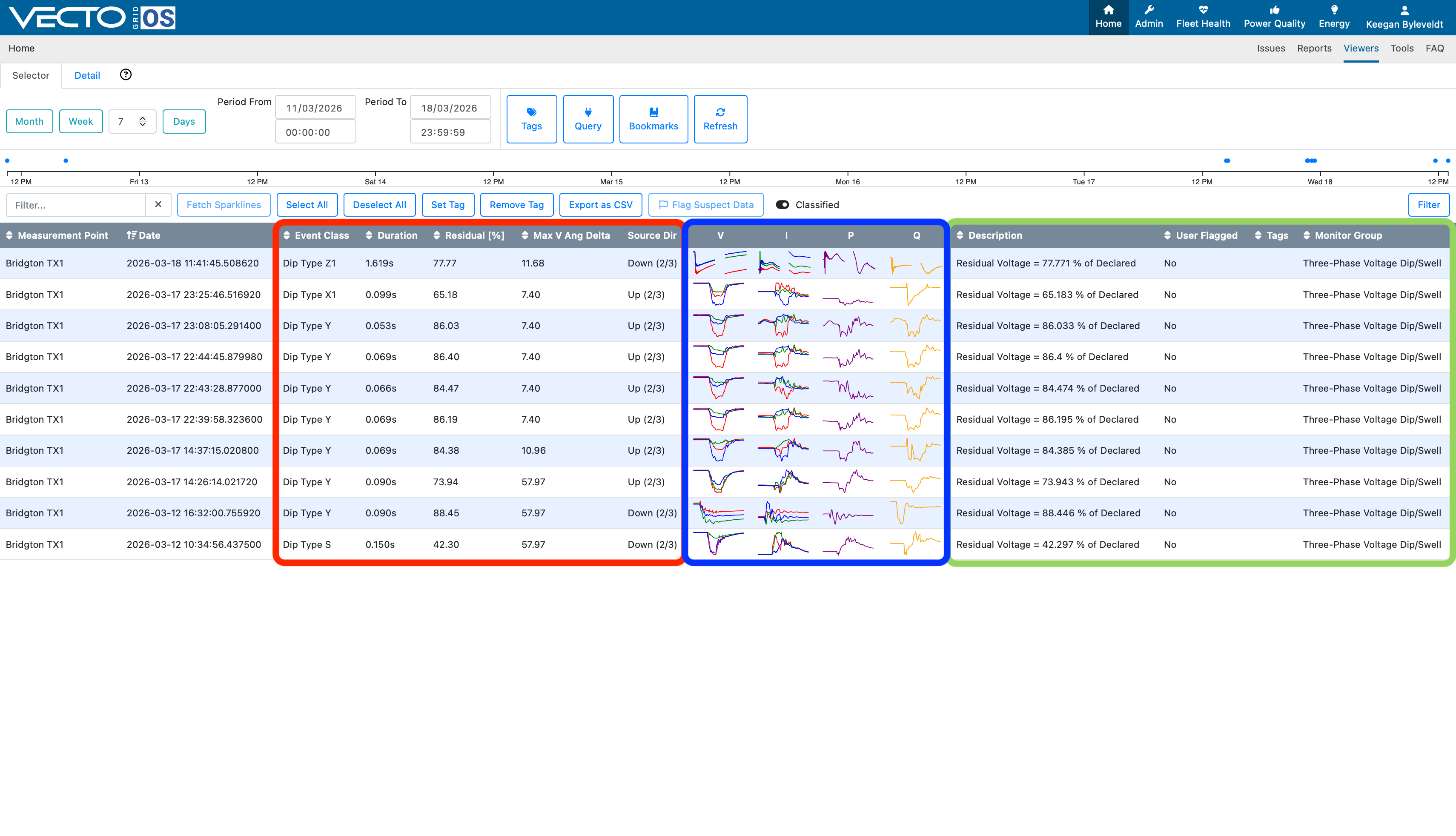Sort by User Flagged column
The image size is (1456, 836).
1201,235
